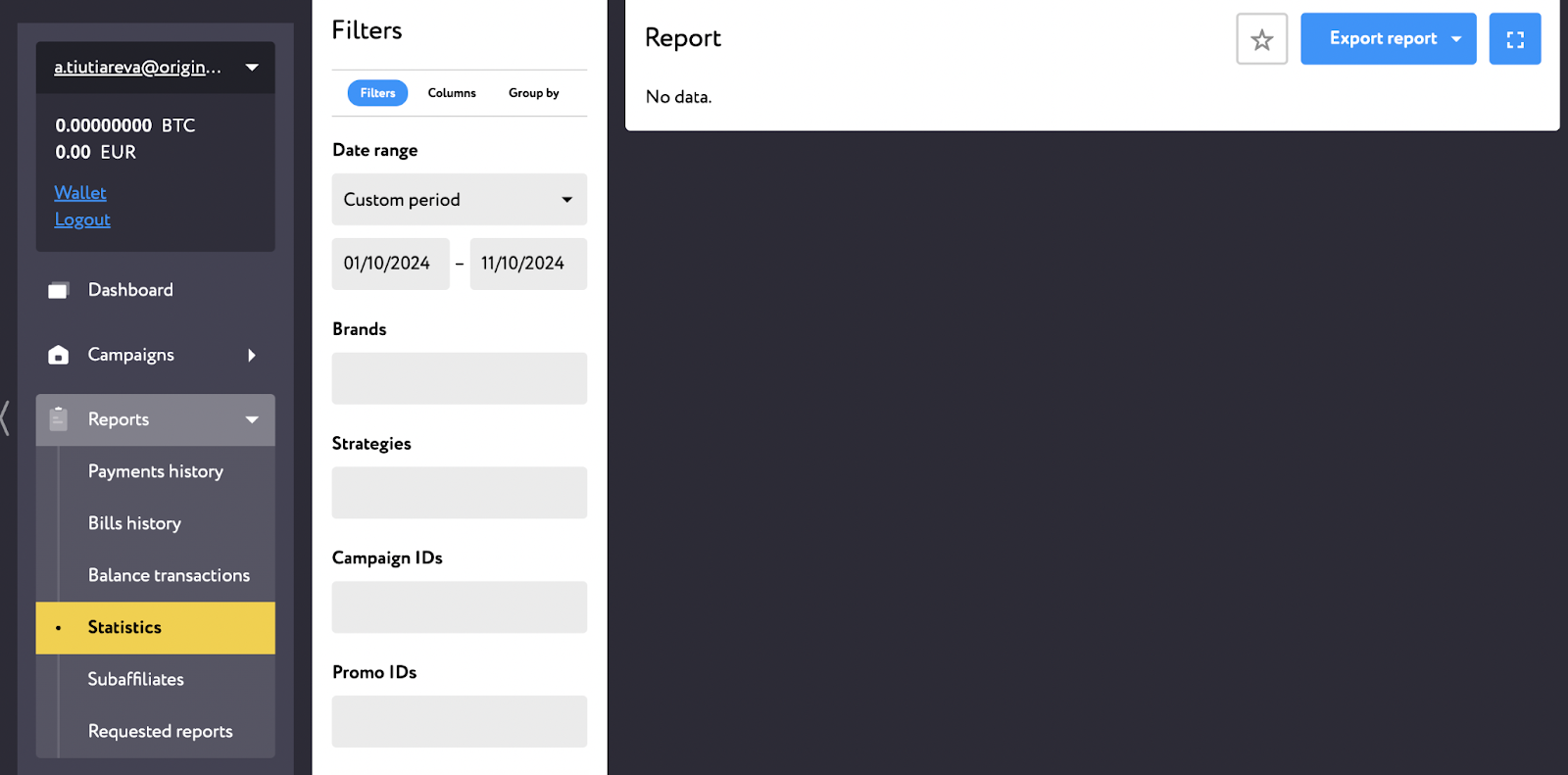
Task: Click the start date field 01/10/2024
Action: point(390,264)
